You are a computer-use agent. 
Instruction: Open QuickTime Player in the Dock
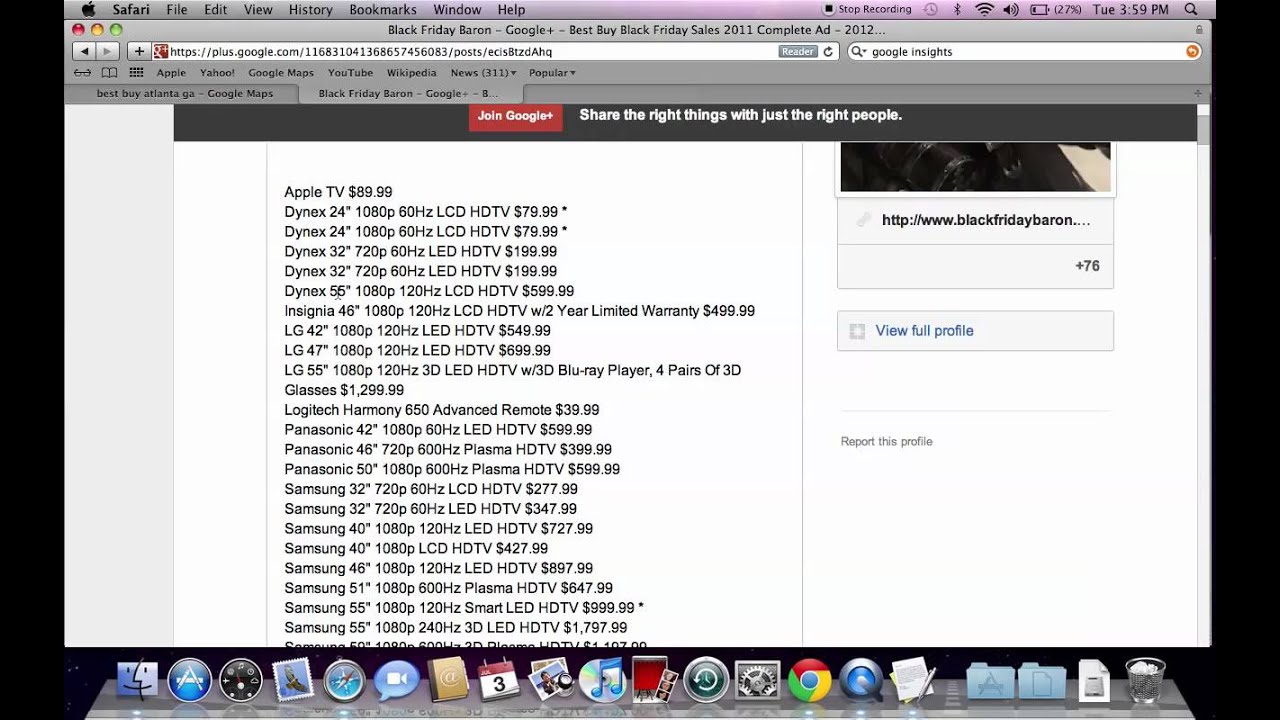[861, 682]
